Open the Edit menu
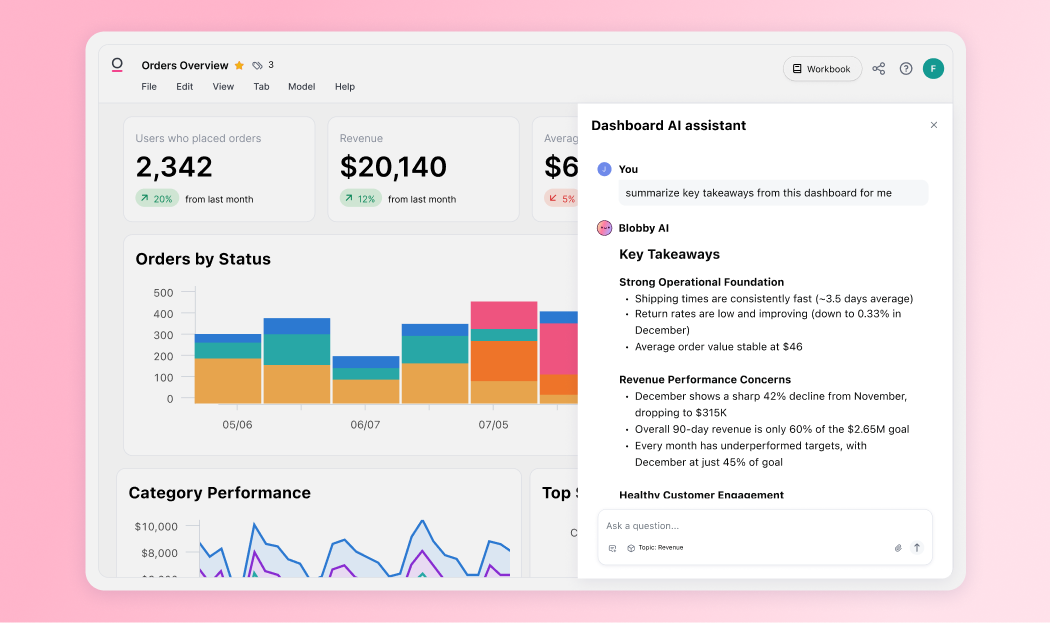 pyautogui.click(x=185, y=87)
